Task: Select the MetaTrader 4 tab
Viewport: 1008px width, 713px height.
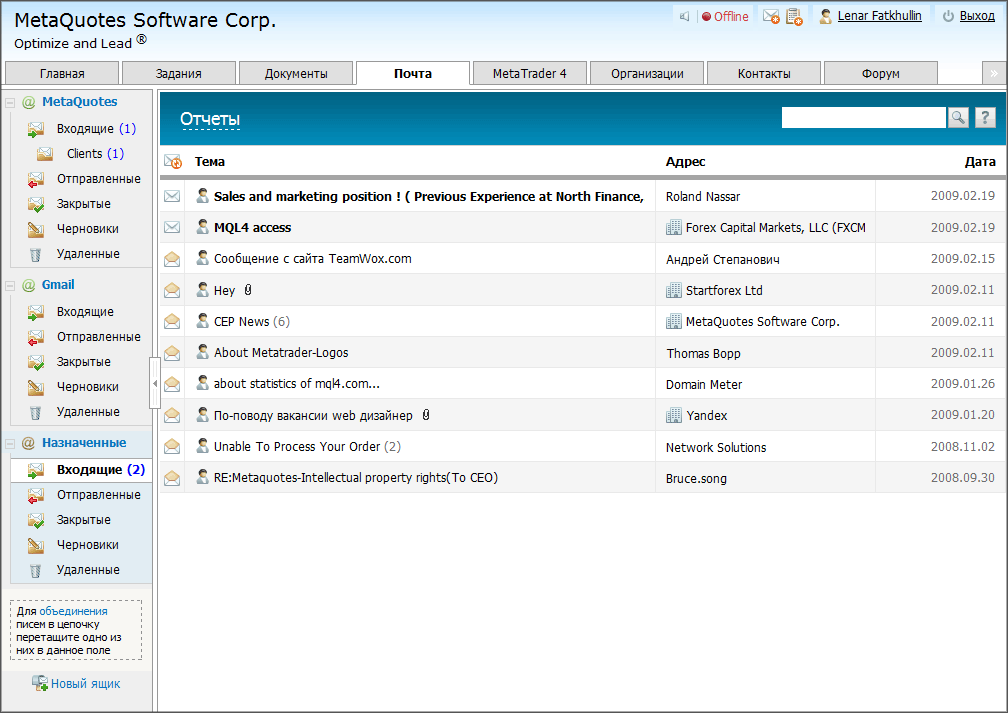Action: click(530, 73)
